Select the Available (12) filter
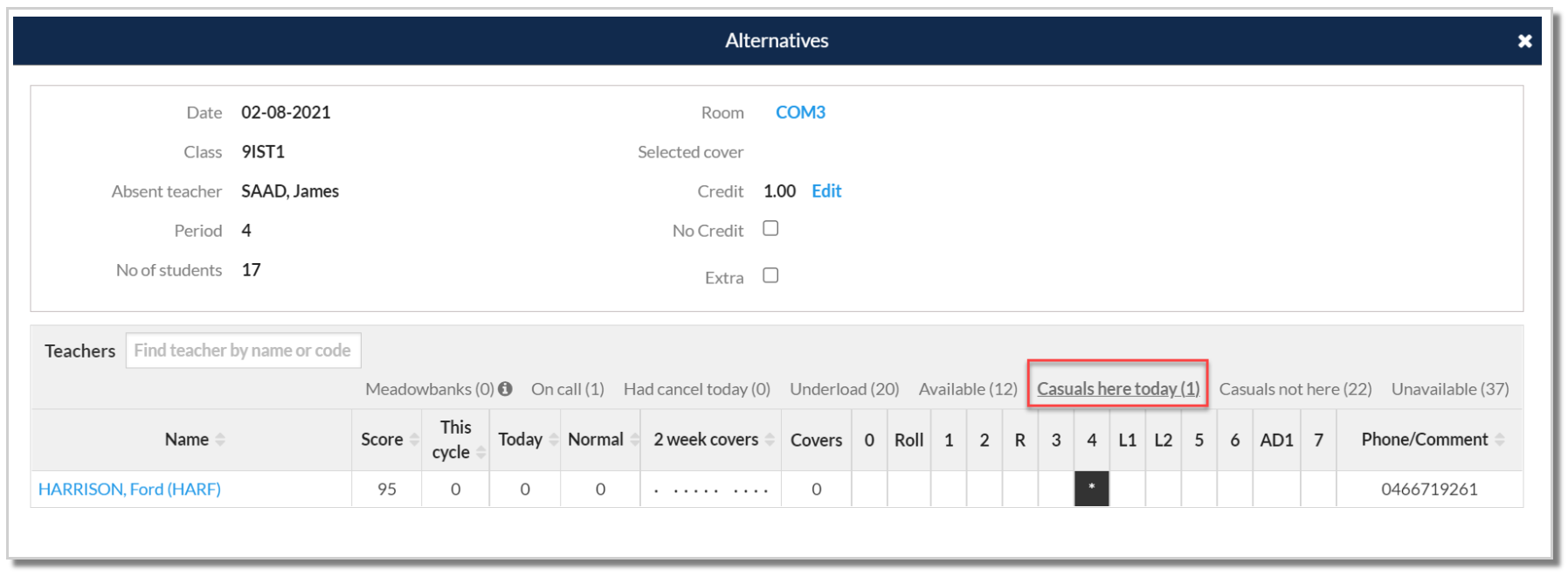The image size is (1568, 577). coord(968,389)
